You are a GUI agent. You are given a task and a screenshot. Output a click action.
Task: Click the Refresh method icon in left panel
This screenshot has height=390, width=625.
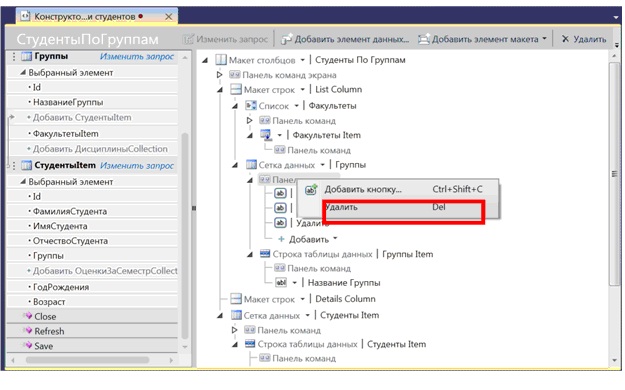pos(28,331)
